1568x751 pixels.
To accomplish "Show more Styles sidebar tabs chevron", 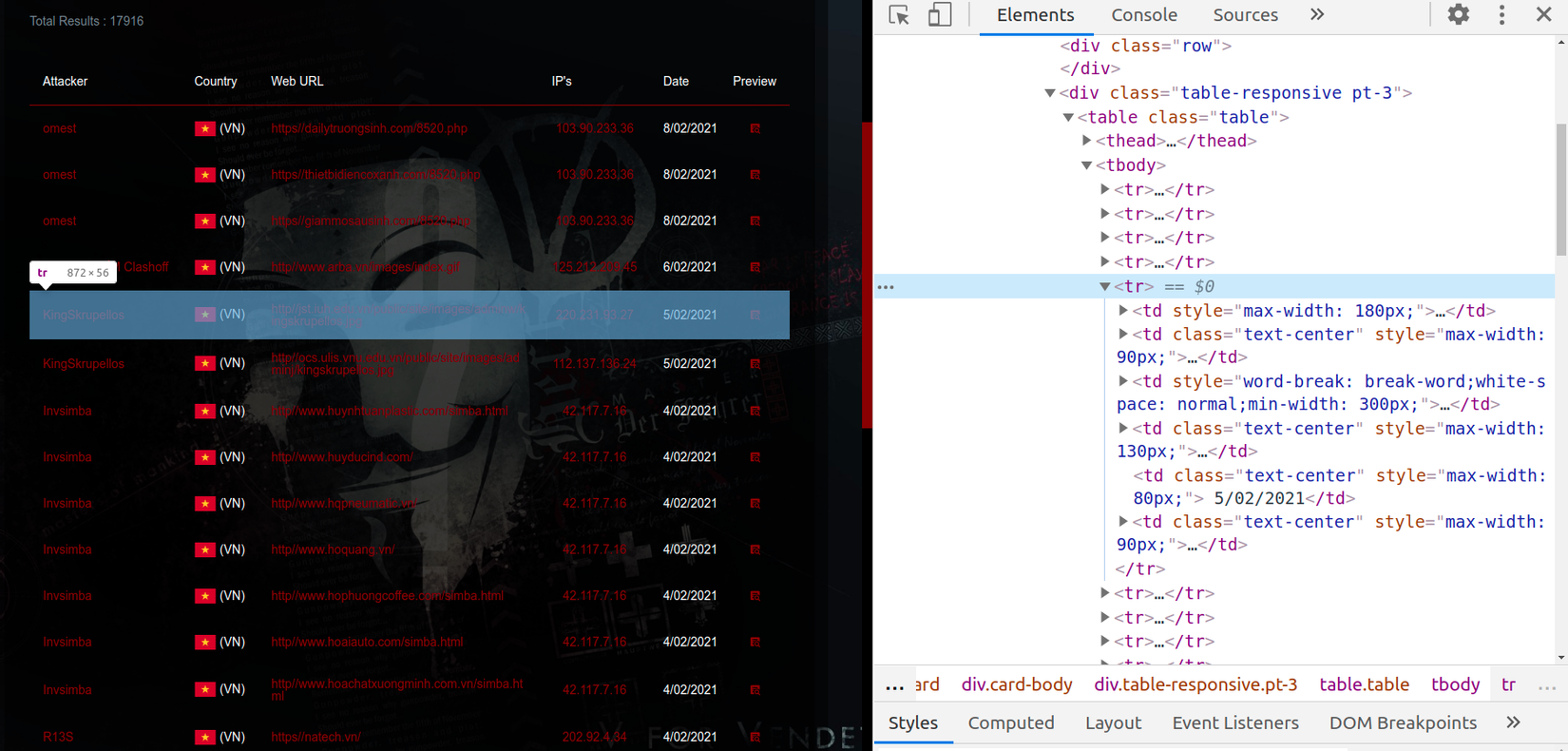I will point(1513,722).
